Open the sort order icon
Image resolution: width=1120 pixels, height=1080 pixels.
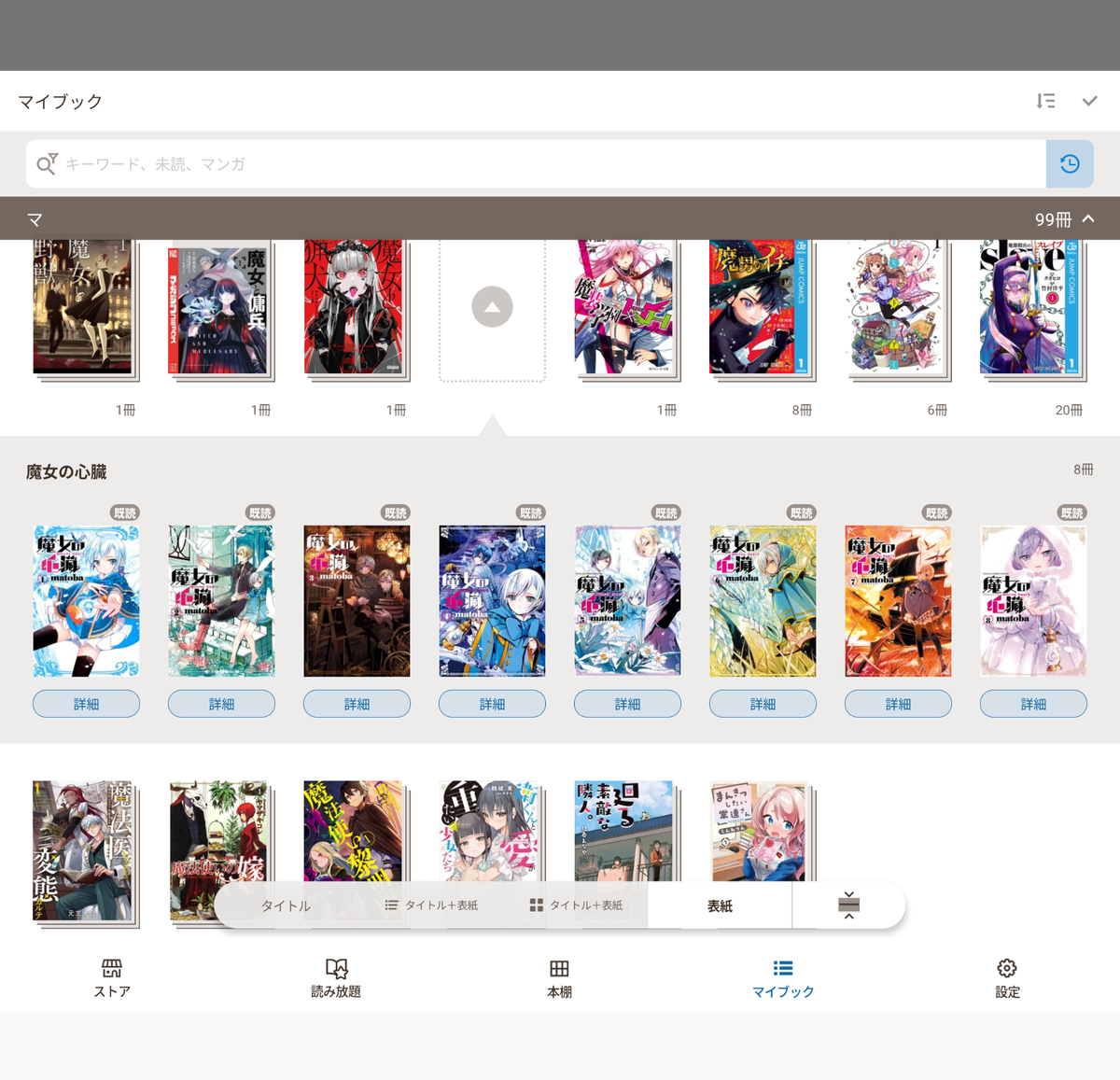click(1045, 101)
